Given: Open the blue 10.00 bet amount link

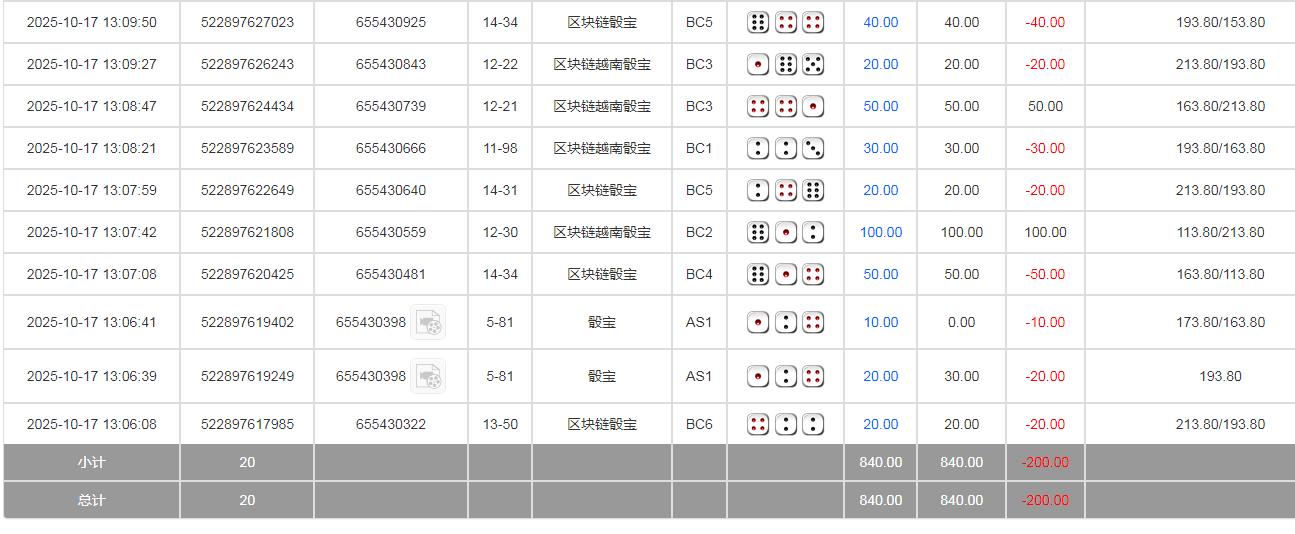Looking at the screenshot, I should click(880, 322).
